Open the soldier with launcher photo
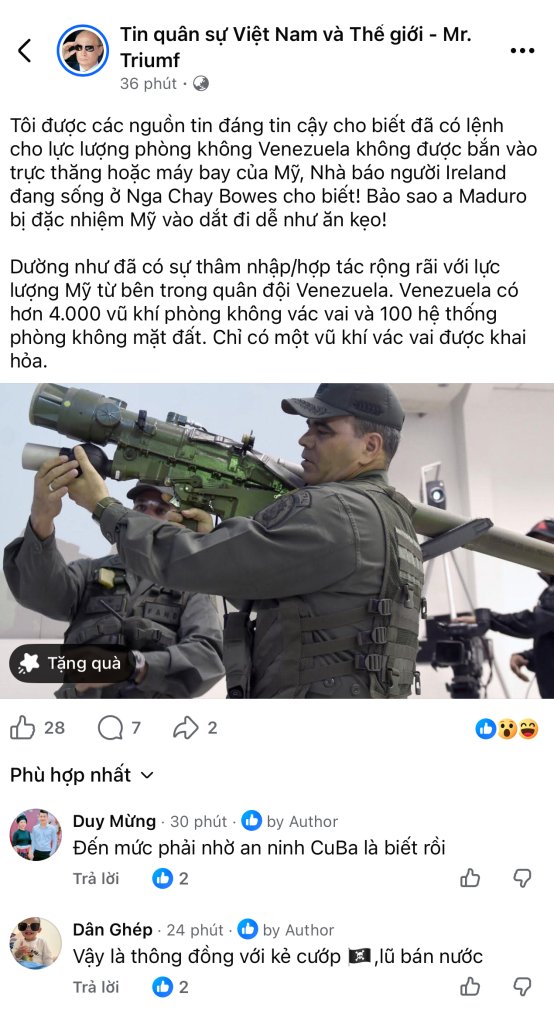 tap(277, 541)
